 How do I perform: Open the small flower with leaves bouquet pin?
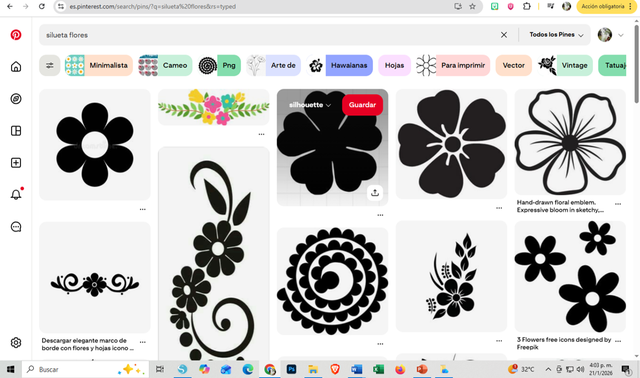tap(451, 276)
